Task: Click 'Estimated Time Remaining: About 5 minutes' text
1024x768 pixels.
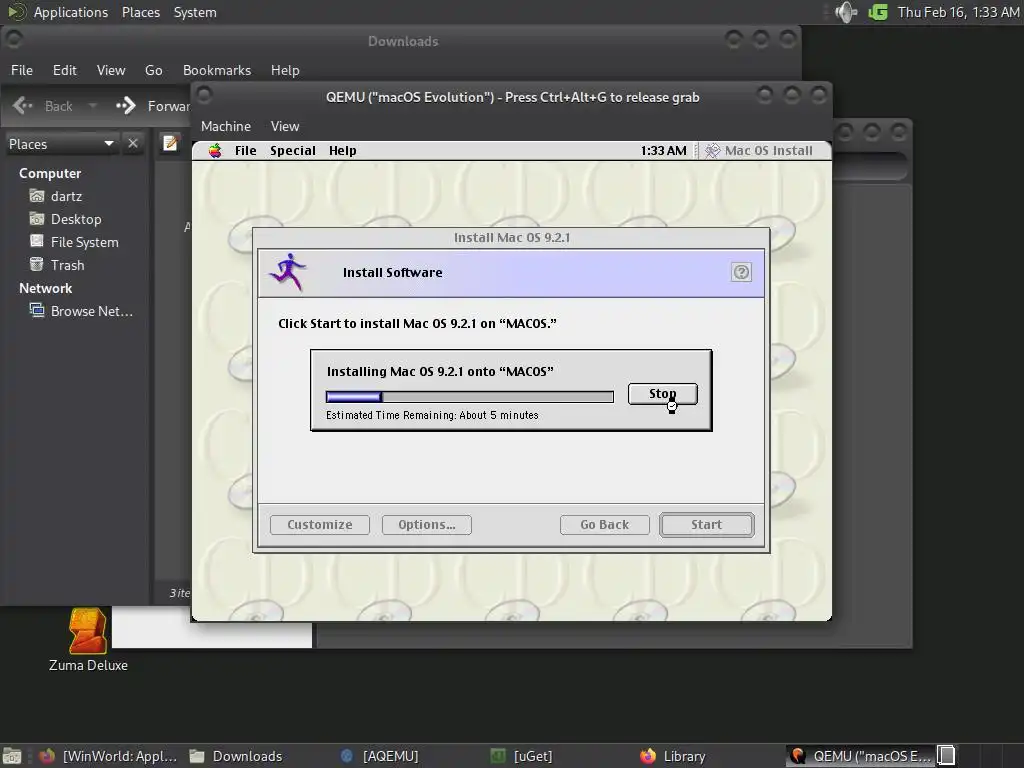Action: coord(432,415)
